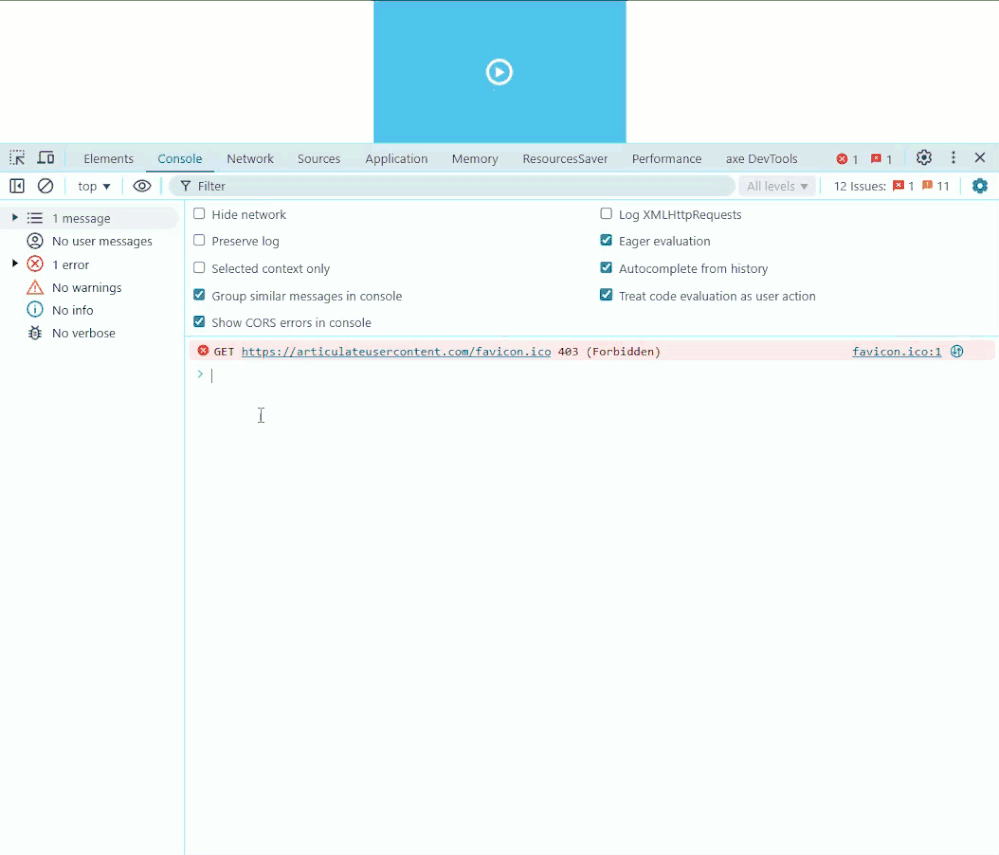Viewport: 999px width, 855px height.
Task: Click the 12 Issues label
Action: click(x=859, y=186)
